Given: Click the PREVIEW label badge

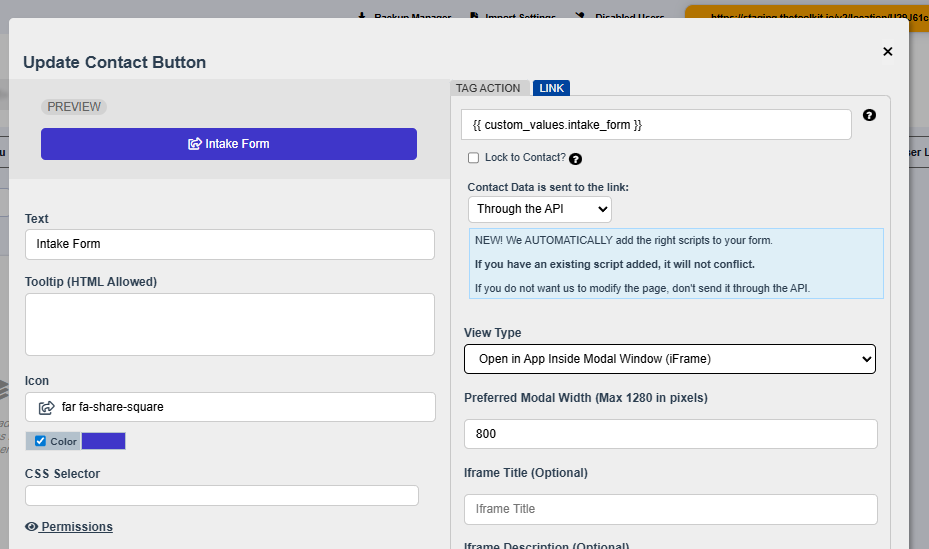Looking at the screenshot, I should [74, 107].
